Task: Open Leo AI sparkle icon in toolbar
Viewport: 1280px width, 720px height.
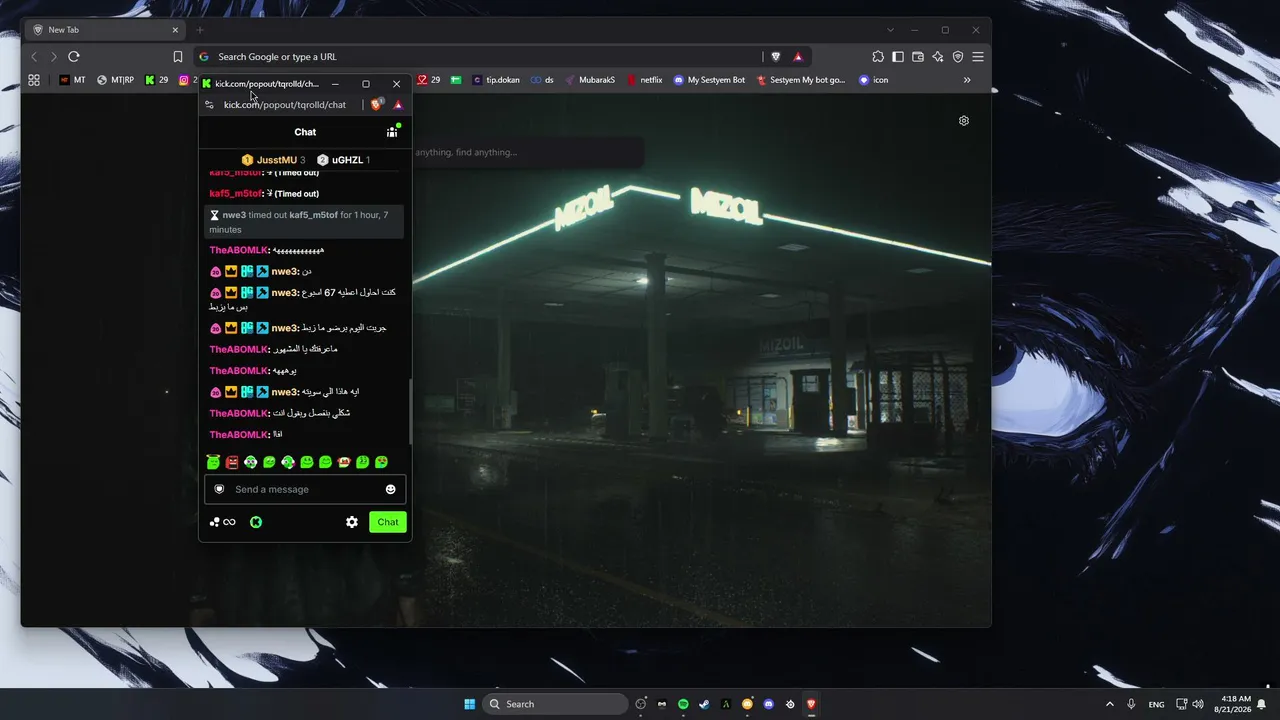Action: 938,57
